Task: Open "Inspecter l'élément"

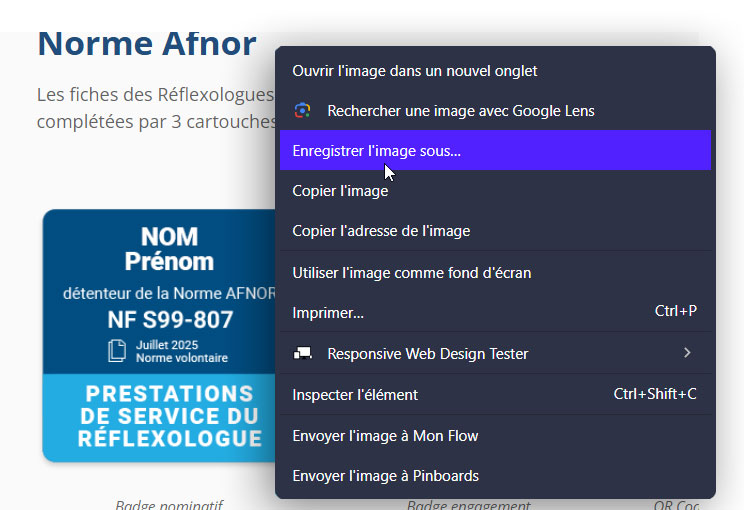Action: point(354,395)
